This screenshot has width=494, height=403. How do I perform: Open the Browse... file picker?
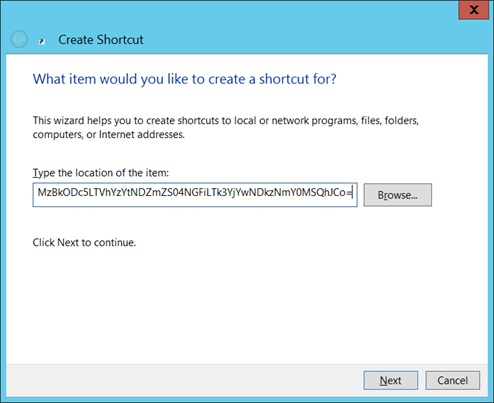[x=398, y=195]
